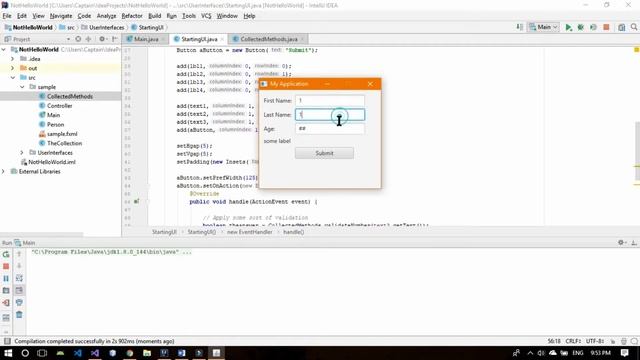Viewport: 640px width, 360px height.
Task: Select TheCollection class in project tree
Action: click(x=64, y=143)
